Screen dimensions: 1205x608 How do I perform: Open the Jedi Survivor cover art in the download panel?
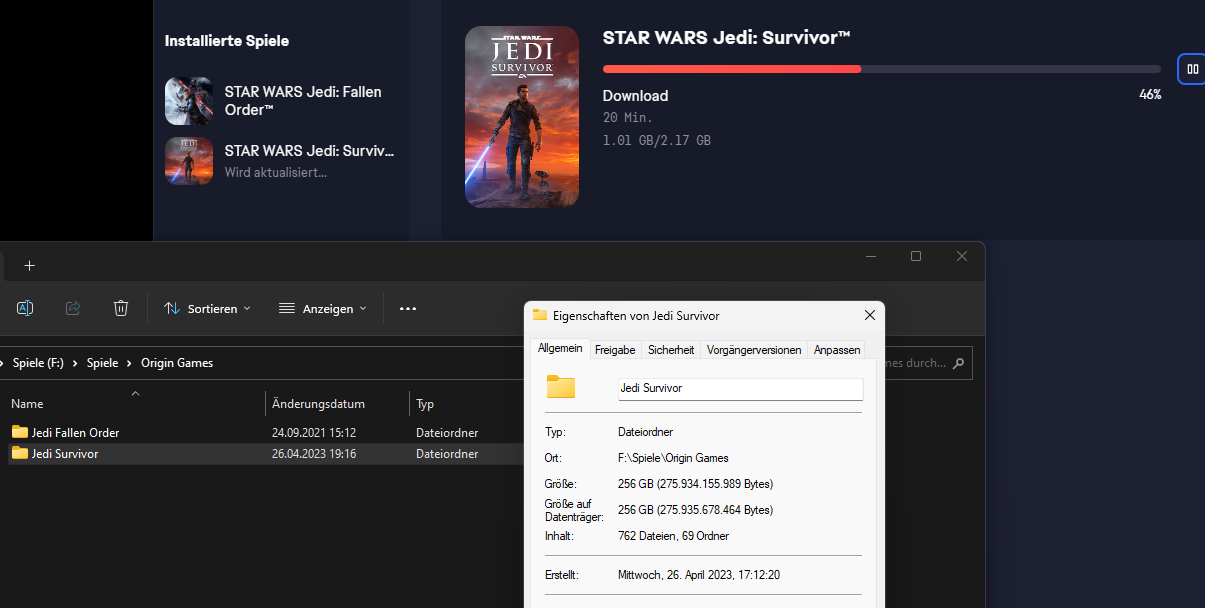tap(522, 117)
